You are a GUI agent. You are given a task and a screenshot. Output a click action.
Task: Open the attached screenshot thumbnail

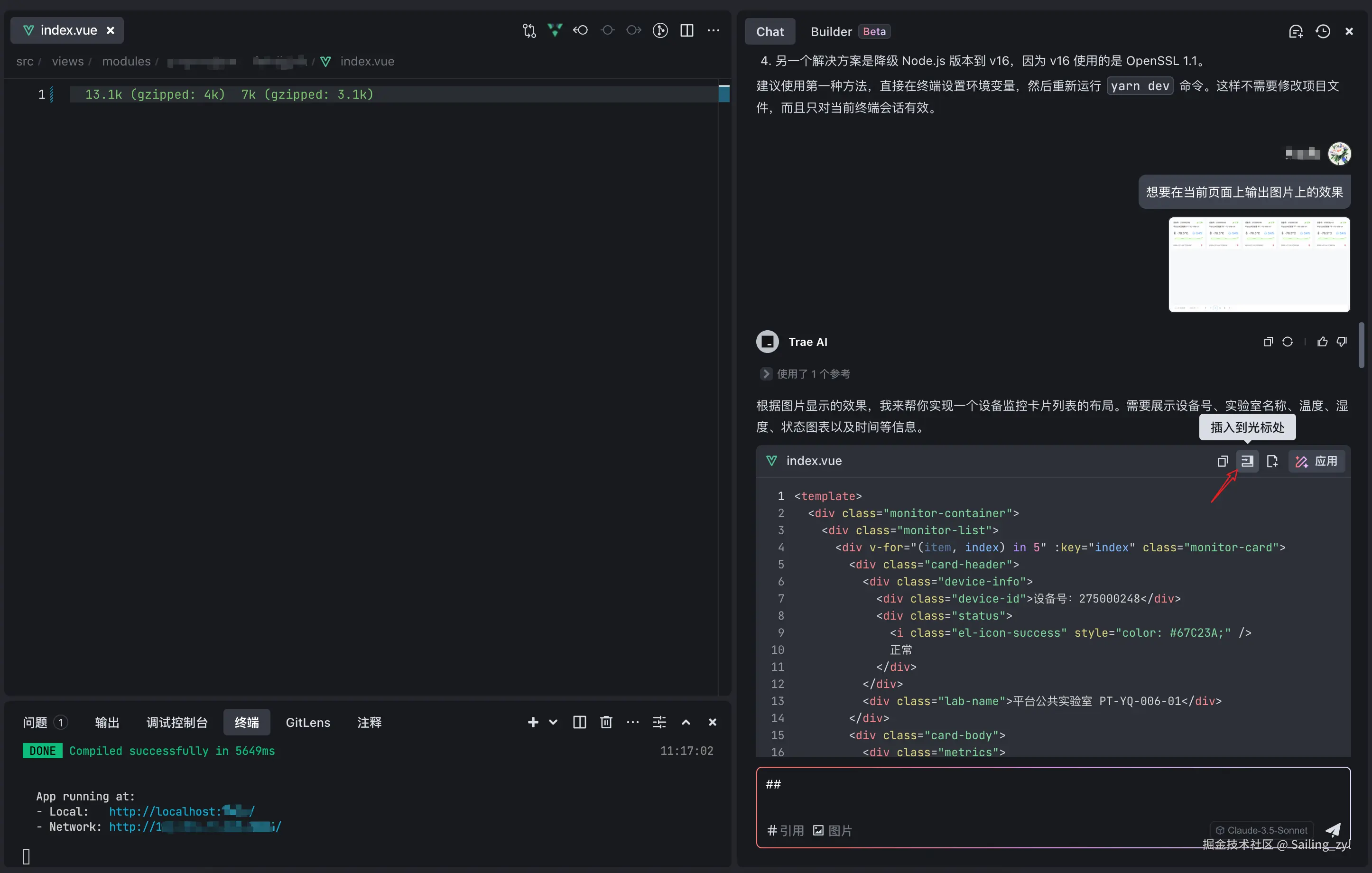pyautogui.click(x=1259, y=264)
